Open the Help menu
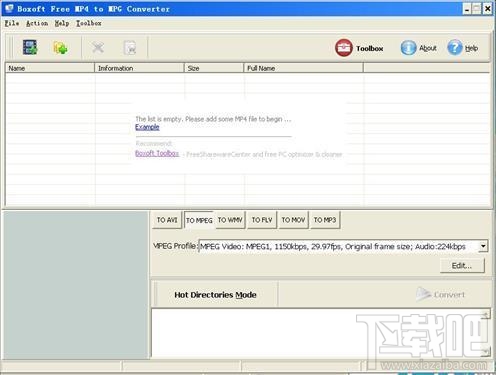The image size is (496, 375). (x=62, y=23)
